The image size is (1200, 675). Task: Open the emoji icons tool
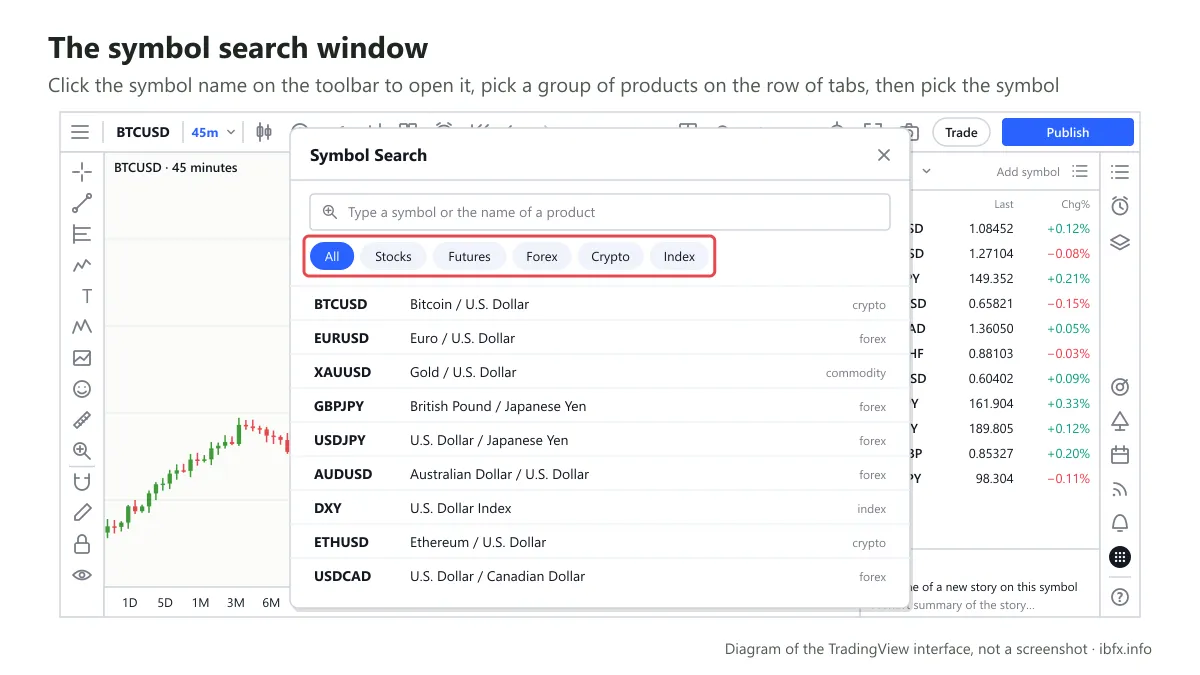coord(82,389)
